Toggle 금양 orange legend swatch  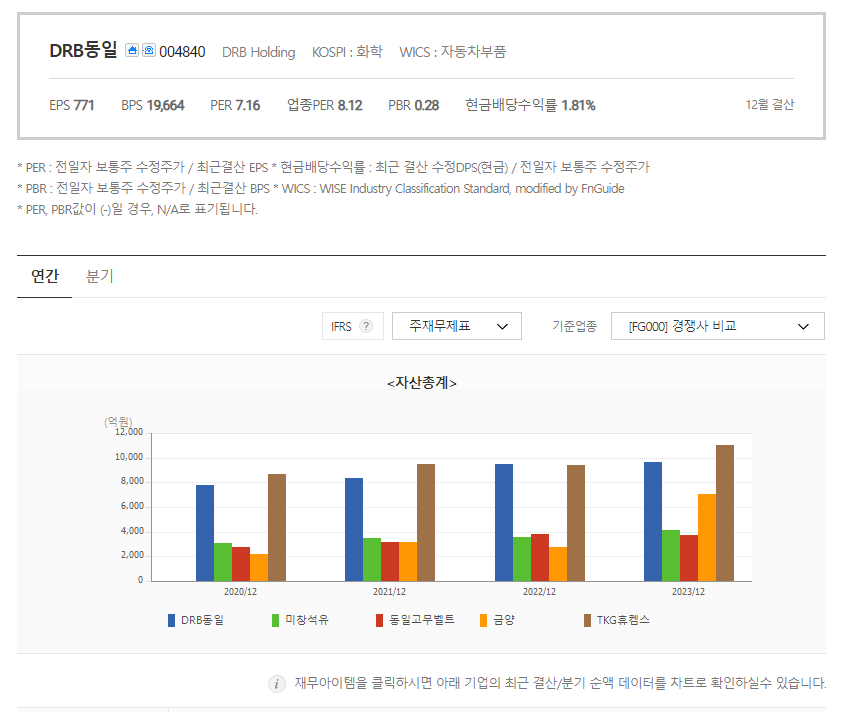click(x=484, y=620)
